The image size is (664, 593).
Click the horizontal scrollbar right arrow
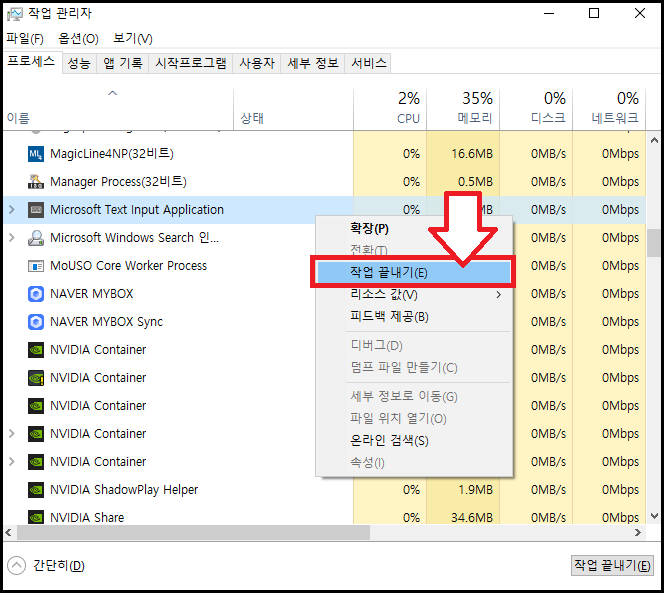click(638, 532)
